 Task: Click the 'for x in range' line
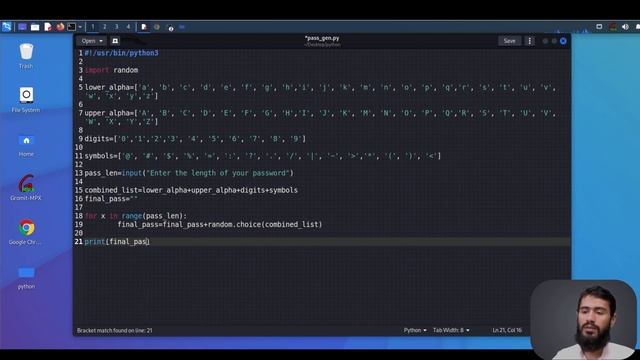(x=136, y=216)
